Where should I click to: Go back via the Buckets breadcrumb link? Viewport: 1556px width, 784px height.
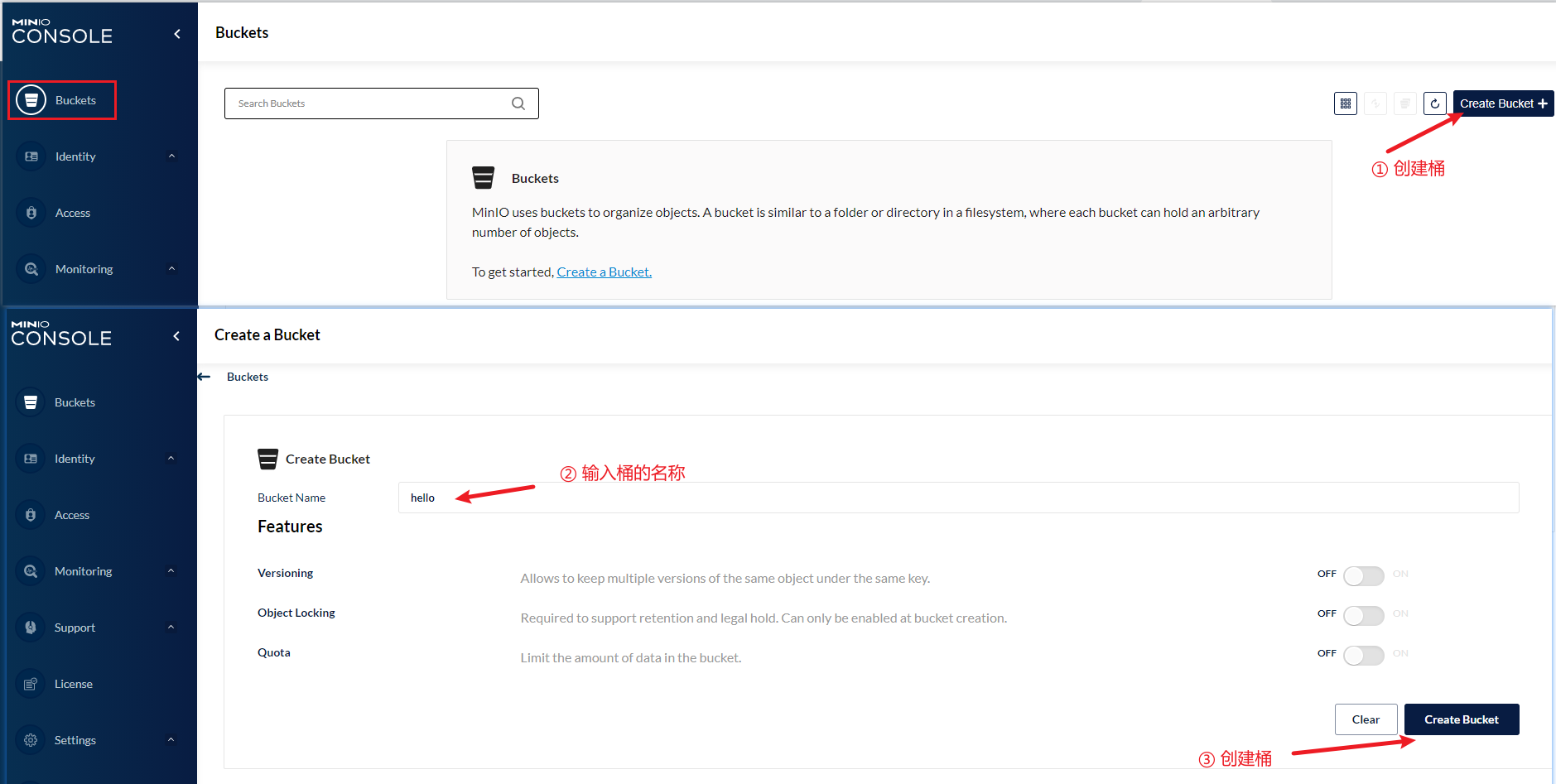248,377
